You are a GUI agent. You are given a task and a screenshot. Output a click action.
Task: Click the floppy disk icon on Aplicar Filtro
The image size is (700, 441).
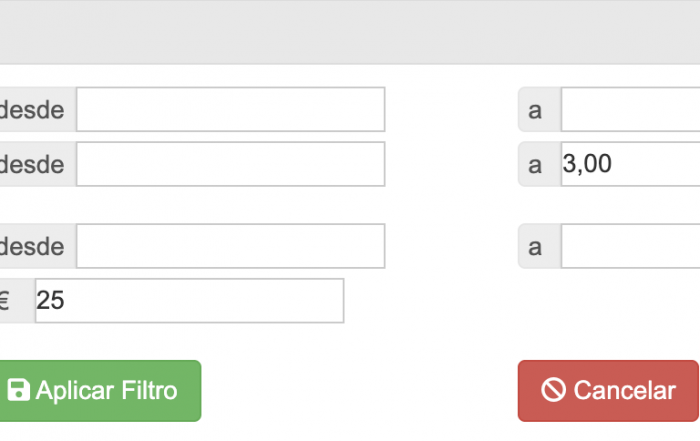click(18, 390)
